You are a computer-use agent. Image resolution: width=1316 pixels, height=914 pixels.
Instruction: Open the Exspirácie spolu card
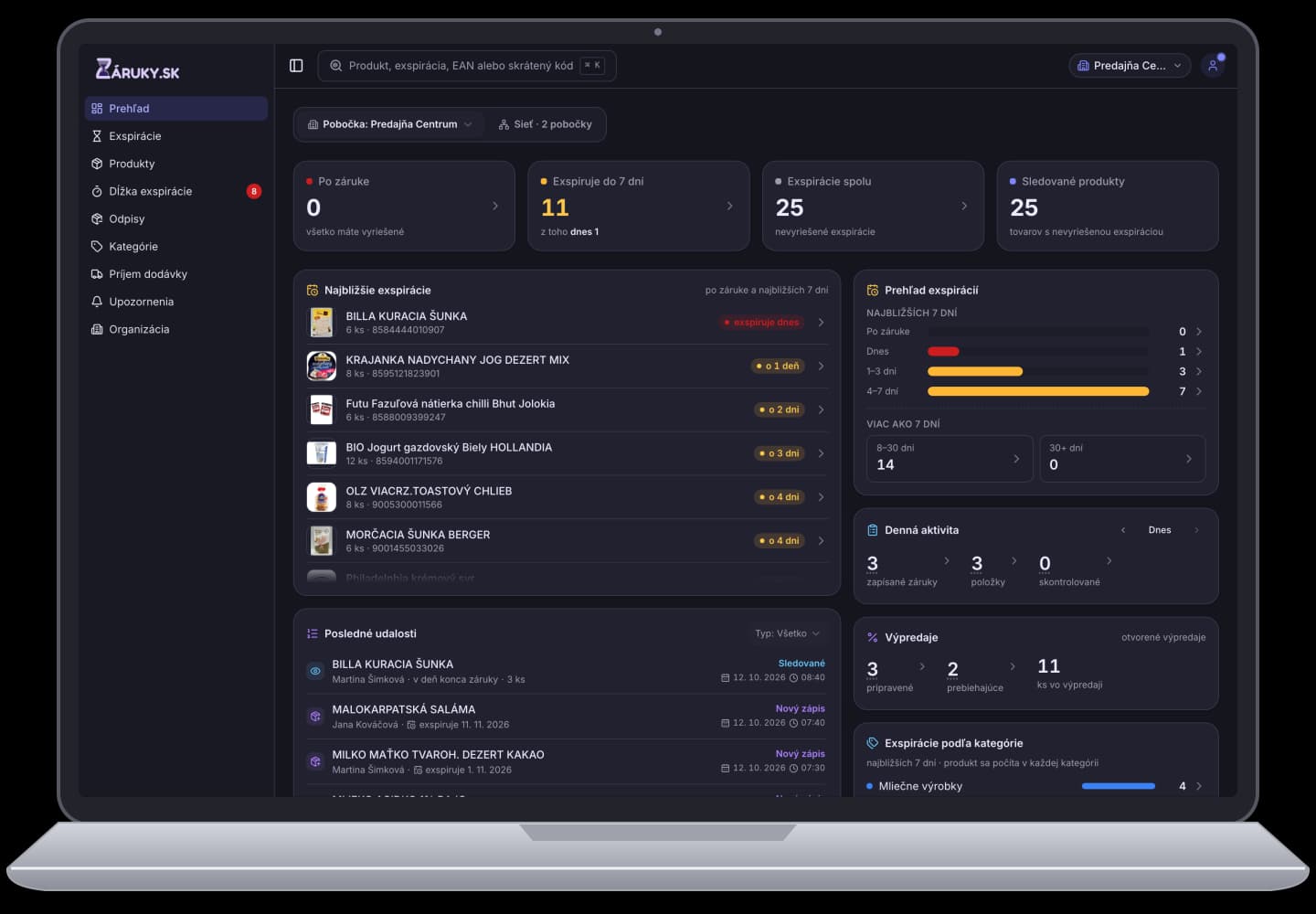pos(873,206)
